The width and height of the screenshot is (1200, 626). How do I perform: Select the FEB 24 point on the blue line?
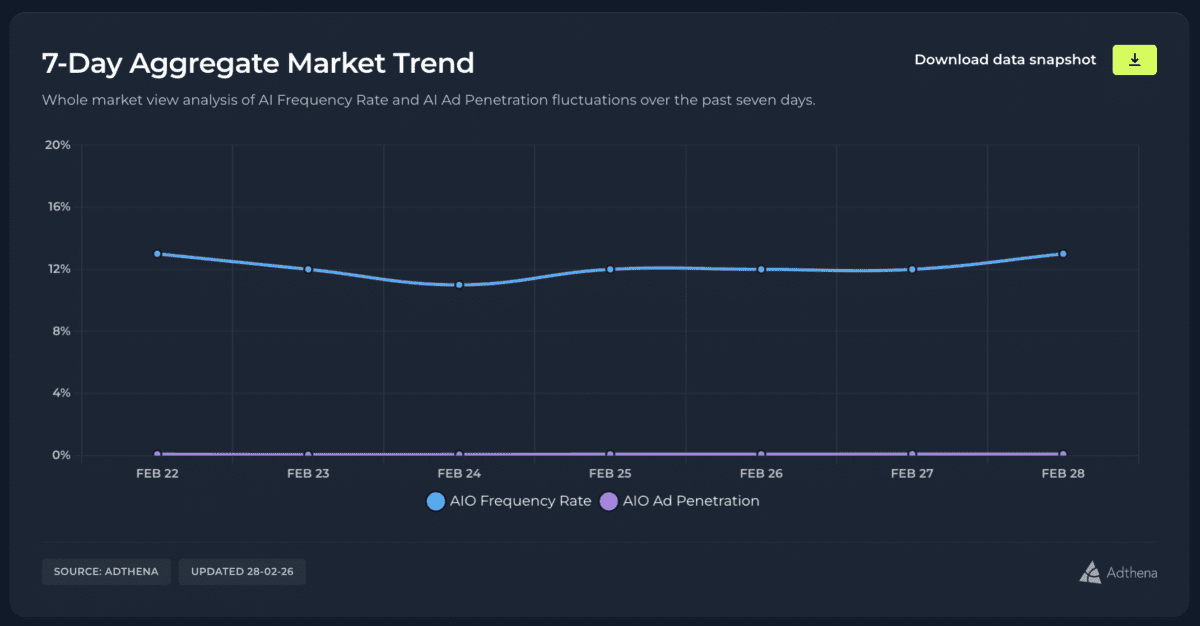pyautogui.click(x=458, y=285)
